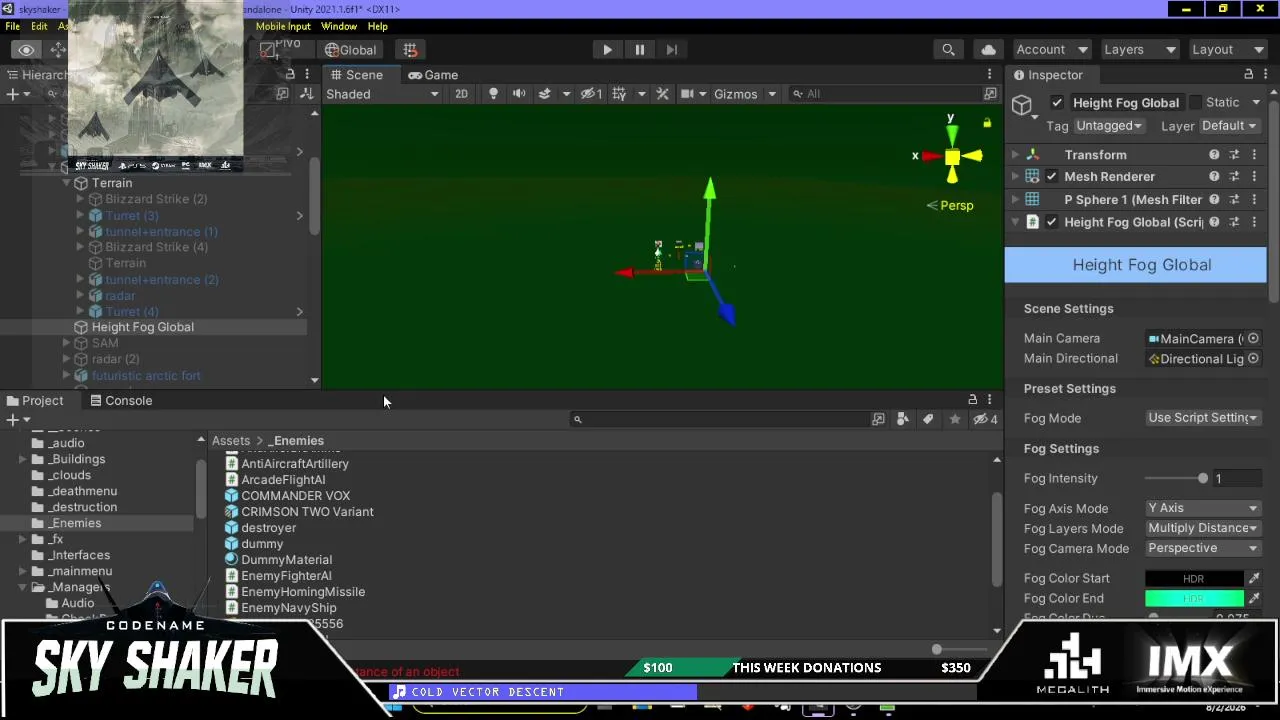Open the Layout dropdown
This screenshot has width=1280, height=720.
[1228, 50]
